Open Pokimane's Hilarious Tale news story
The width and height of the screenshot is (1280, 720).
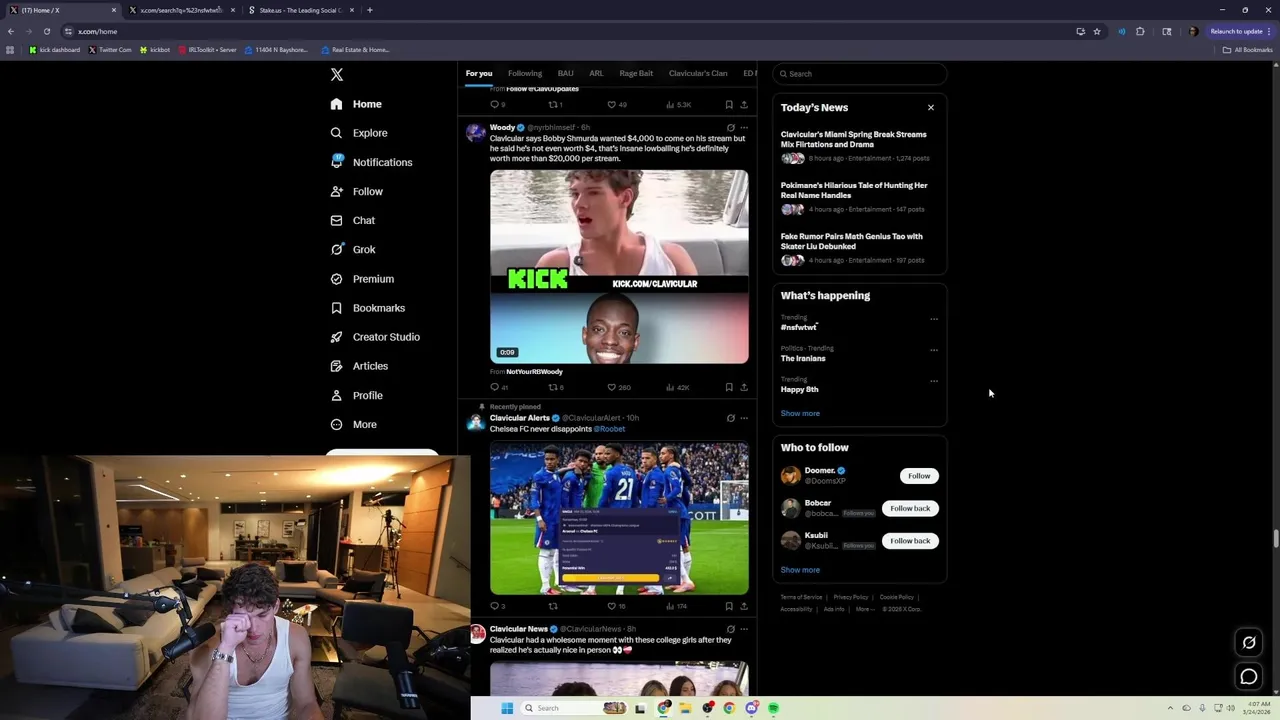[x=859, y=197]
